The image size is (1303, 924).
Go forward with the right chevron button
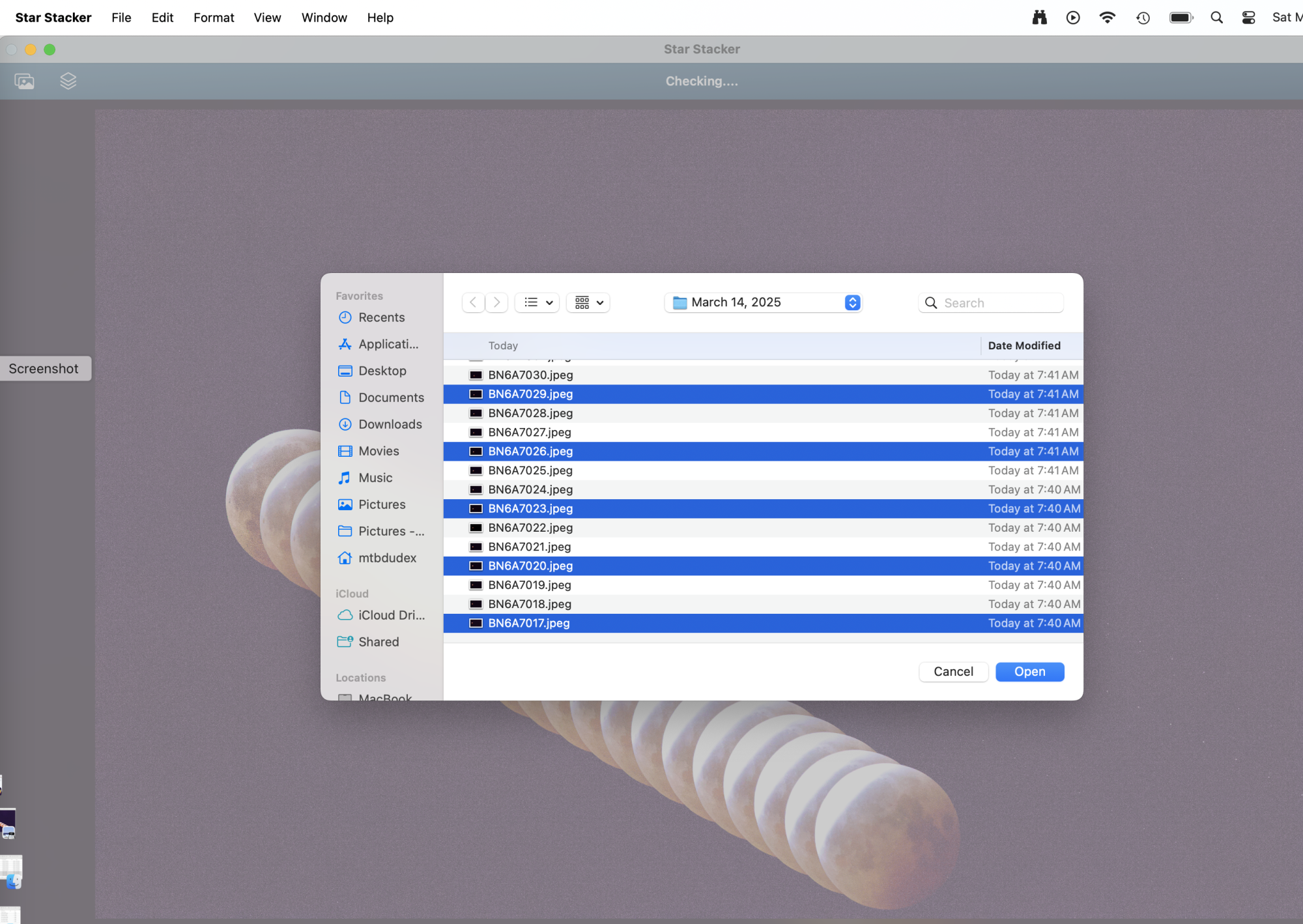[x=496, y=302]
